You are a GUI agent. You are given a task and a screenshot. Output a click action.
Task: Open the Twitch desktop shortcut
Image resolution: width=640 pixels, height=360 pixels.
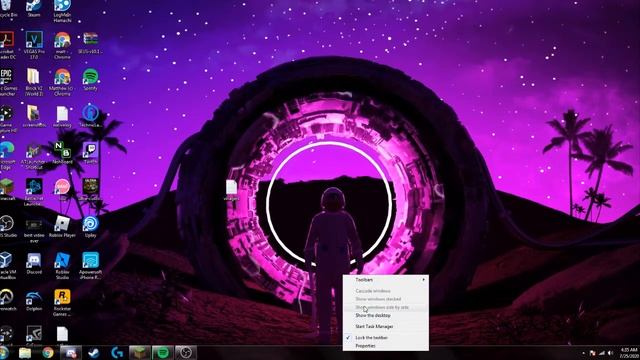coord(90,153)
